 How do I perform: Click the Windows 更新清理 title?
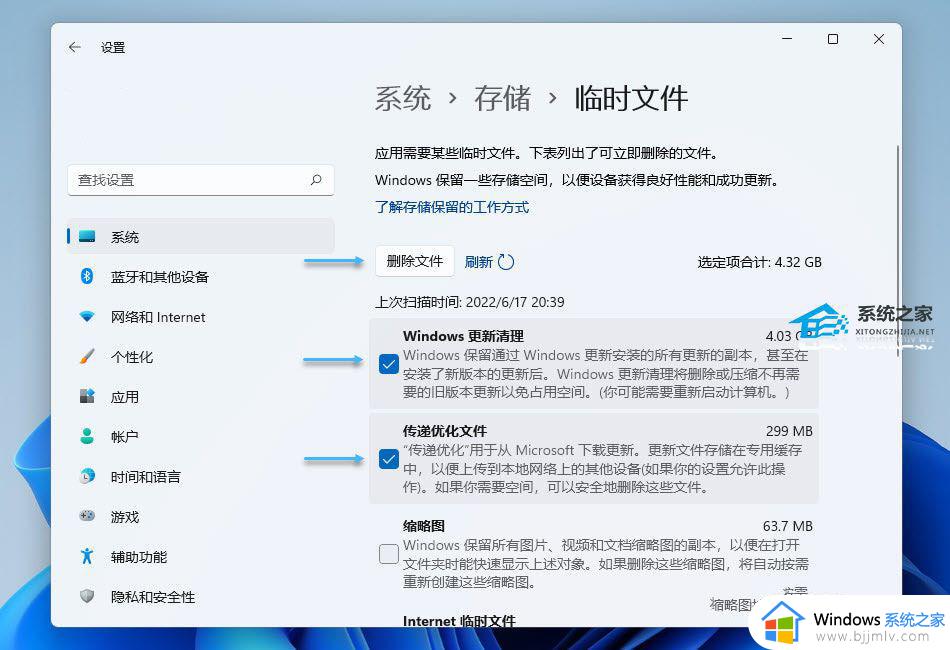[x=463, y=336]
